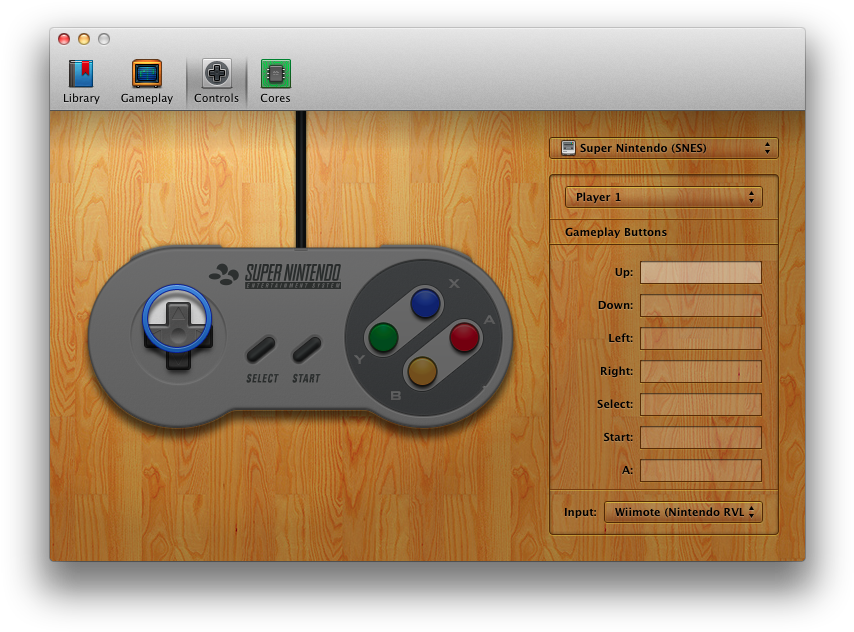Click the Up key binding field
This screenshot has height=632, width=854.
701,272
